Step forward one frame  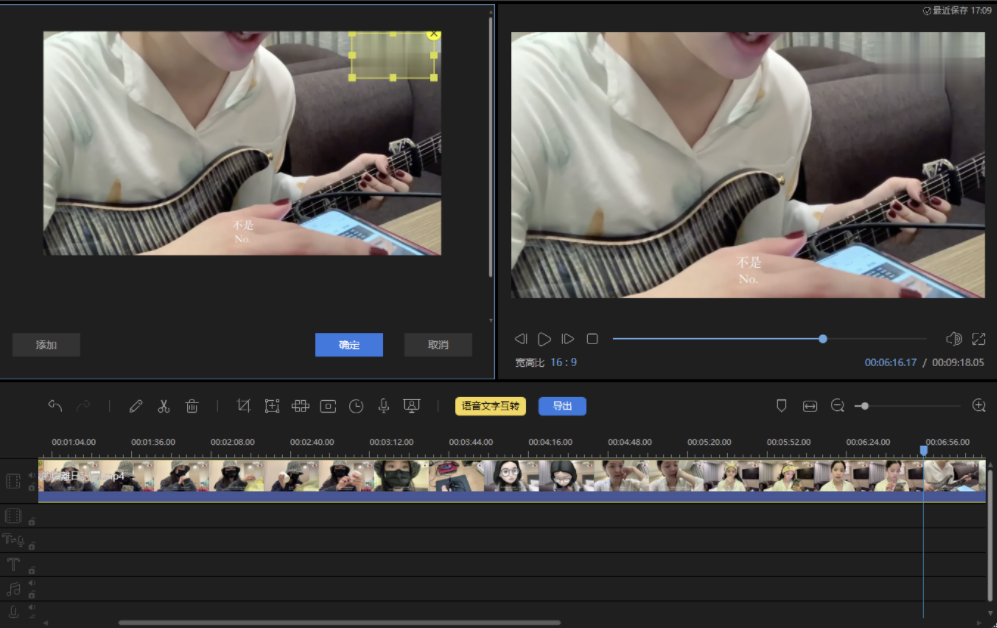point(568,339)
